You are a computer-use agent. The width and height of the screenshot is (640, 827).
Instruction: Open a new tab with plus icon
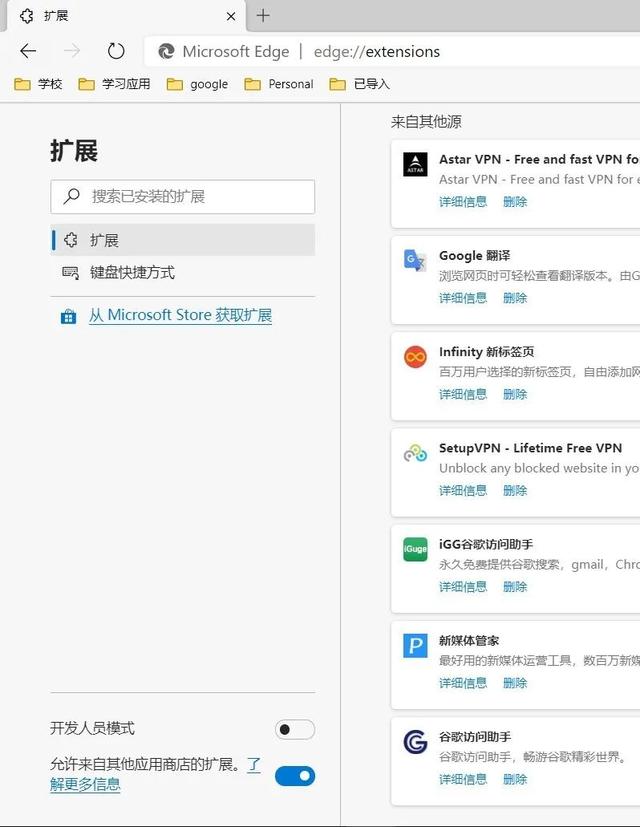[263, 15]
